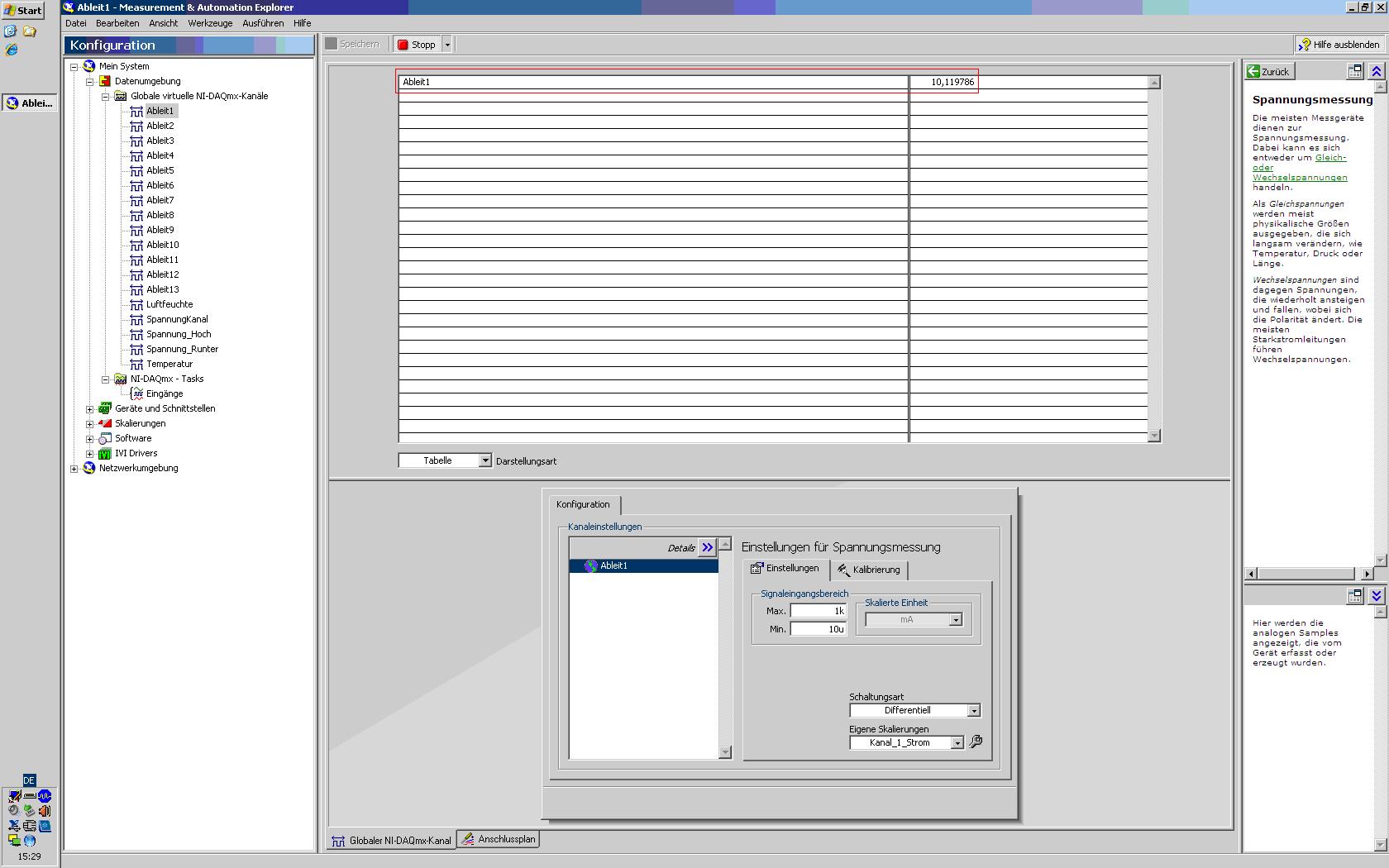Click the Skalierungen icon
The width and height of the screenshot is (1389, 868).
pyautogui.click(x=105, y=423)
